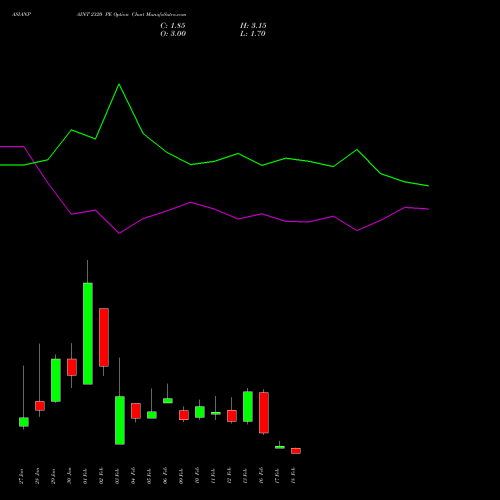
Task: Click the 02 Feb date label
Action: click(x=102, y=476)
